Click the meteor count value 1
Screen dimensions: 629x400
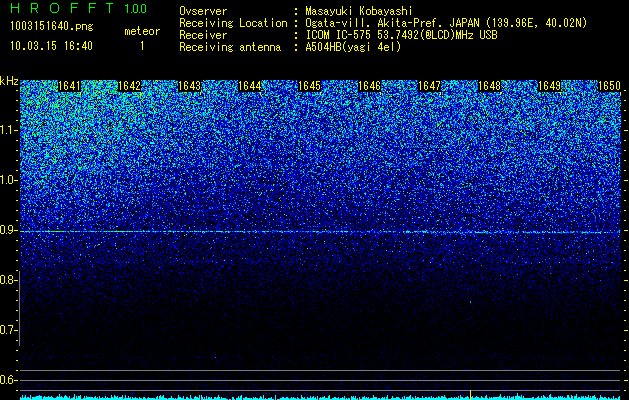coord(142,46)
